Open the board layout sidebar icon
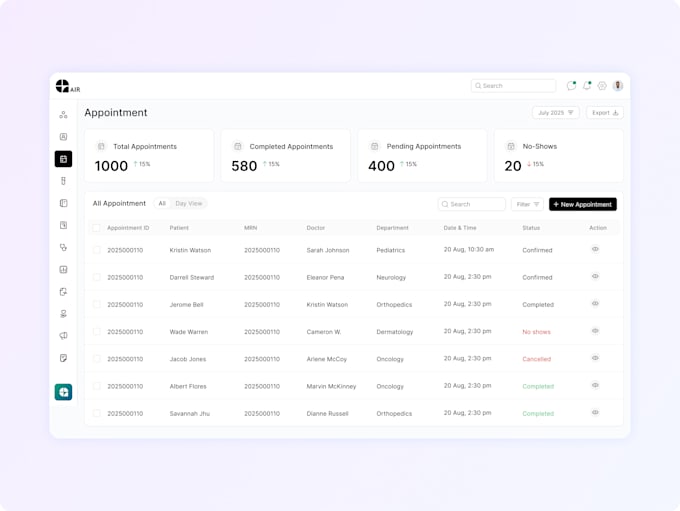Screen dimensions: 680x511 tap(63, 203)
